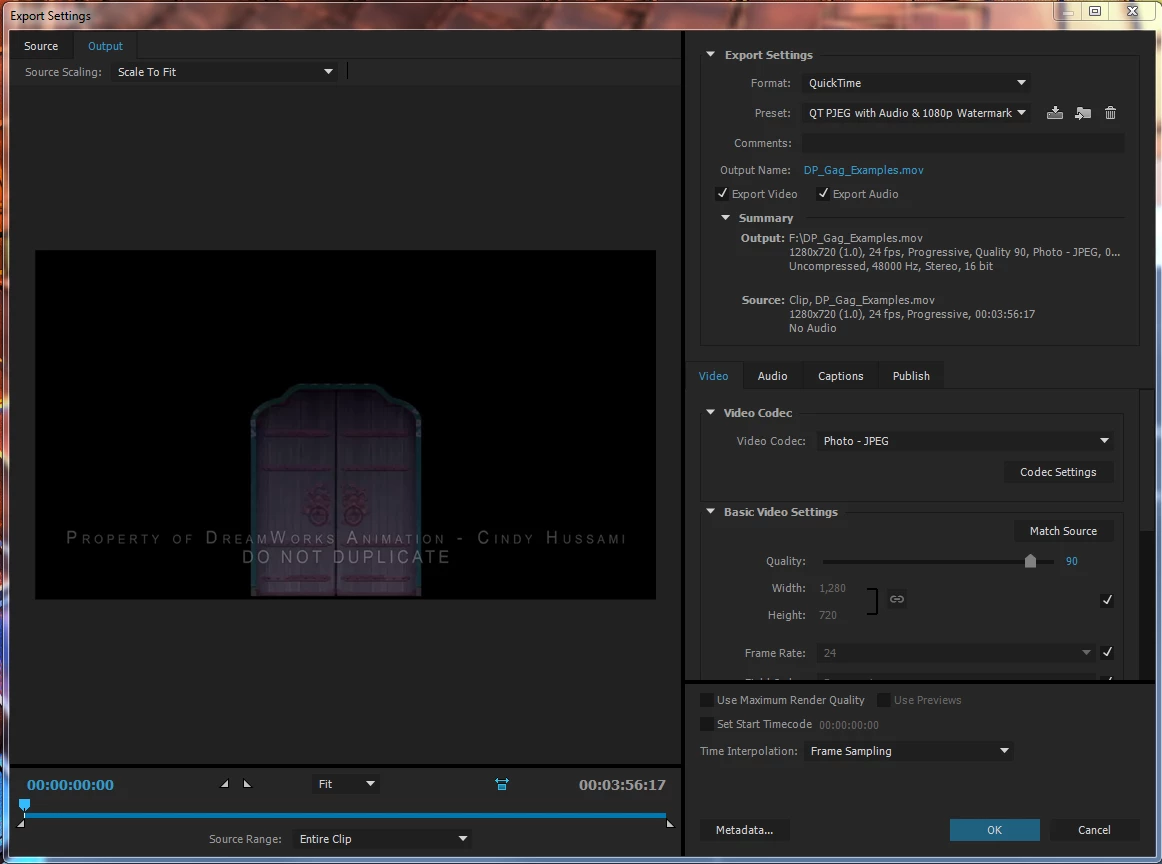The width and height of the screenshot is (1162, 864).
Task: Click the duration timecode 00:03:56:17
Action: [x=622, y=785]
